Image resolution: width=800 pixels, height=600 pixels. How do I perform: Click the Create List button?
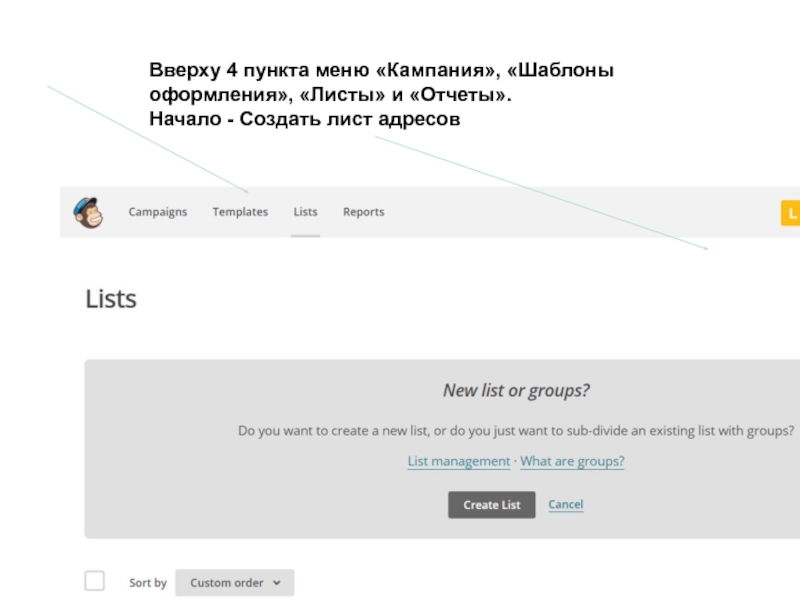tap(492, 505)
